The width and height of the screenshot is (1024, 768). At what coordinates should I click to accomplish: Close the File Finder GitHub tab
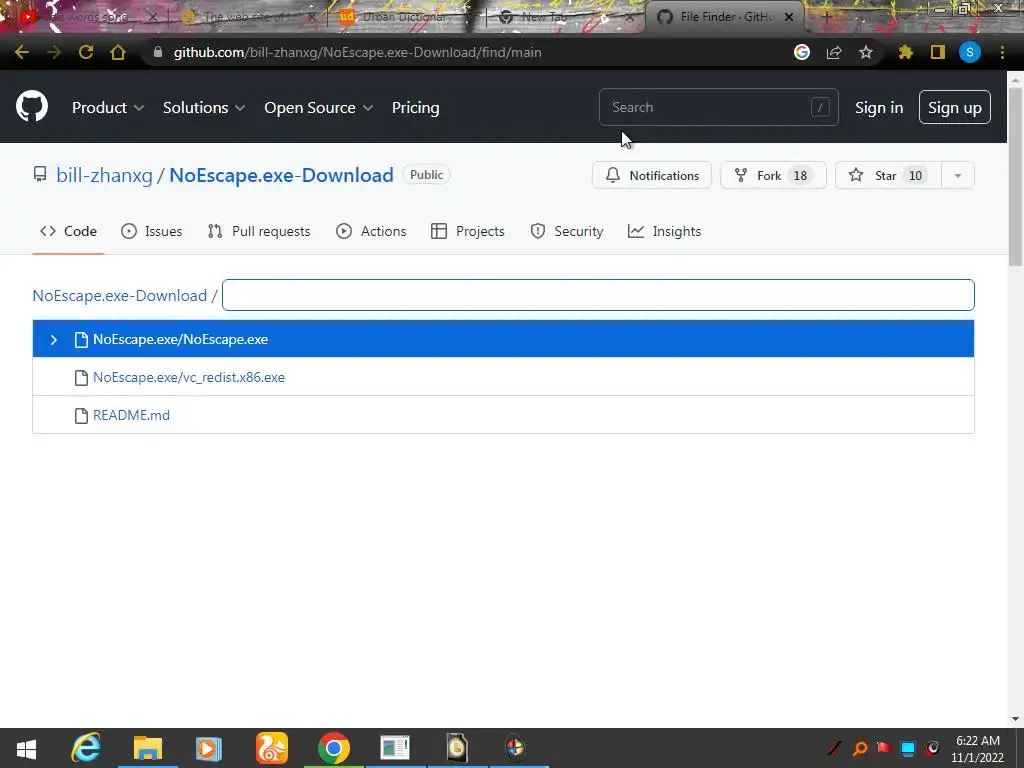click(x=789, y=17)
